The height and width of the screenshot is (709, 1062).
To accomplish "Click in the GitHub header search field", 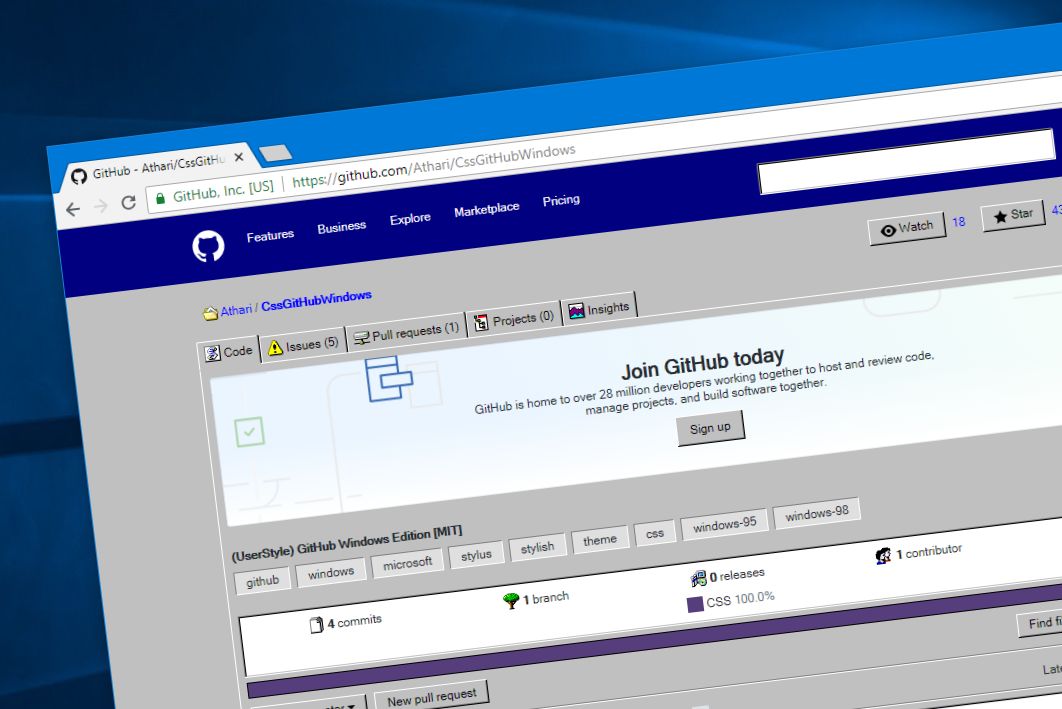I will click(x=907, y=161).
